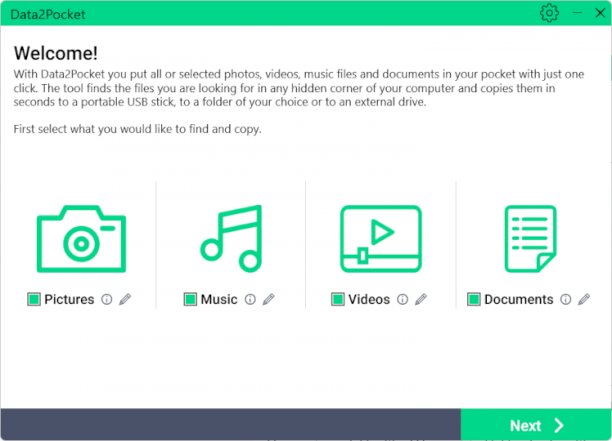Click the large camera Pictures icon
The image size is (612, 441).
[81, 239]
